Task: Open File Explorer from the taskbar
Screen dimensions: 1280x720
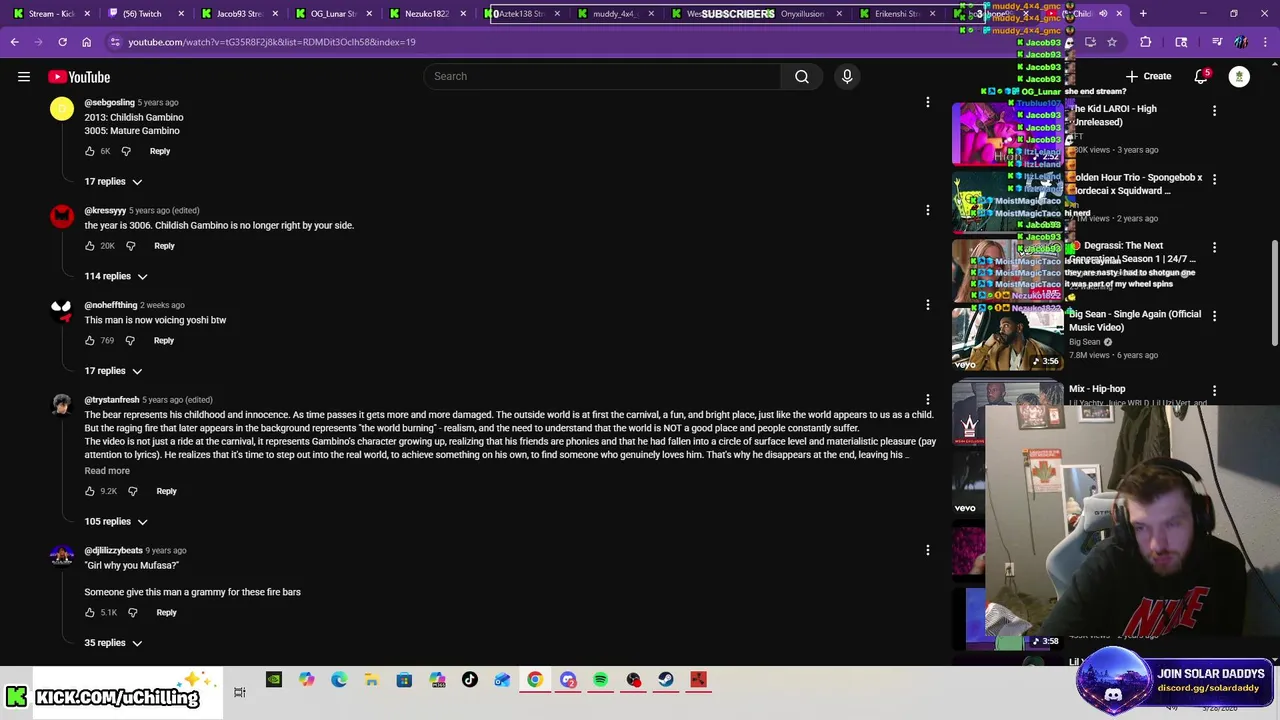Action: click(x=371, y=680)
